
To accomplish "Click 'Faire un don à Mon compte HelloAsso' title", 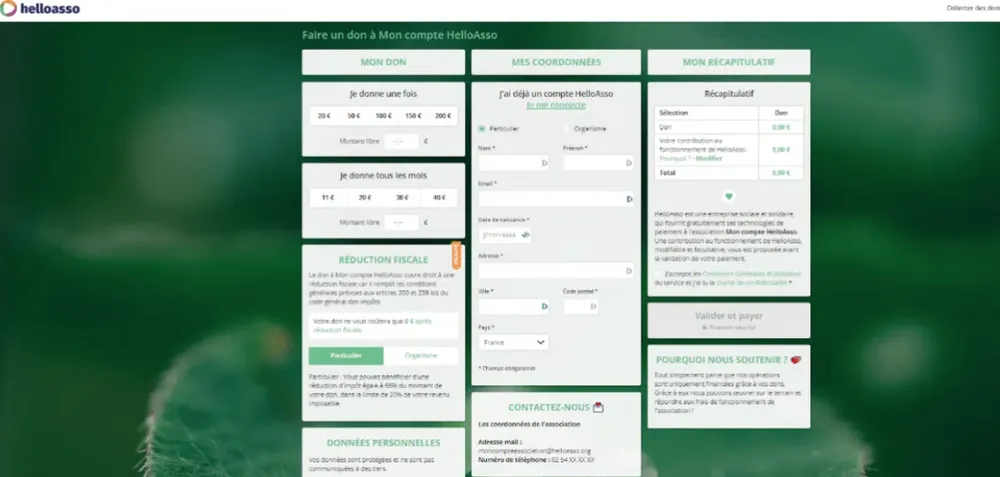I will [399, 35].
